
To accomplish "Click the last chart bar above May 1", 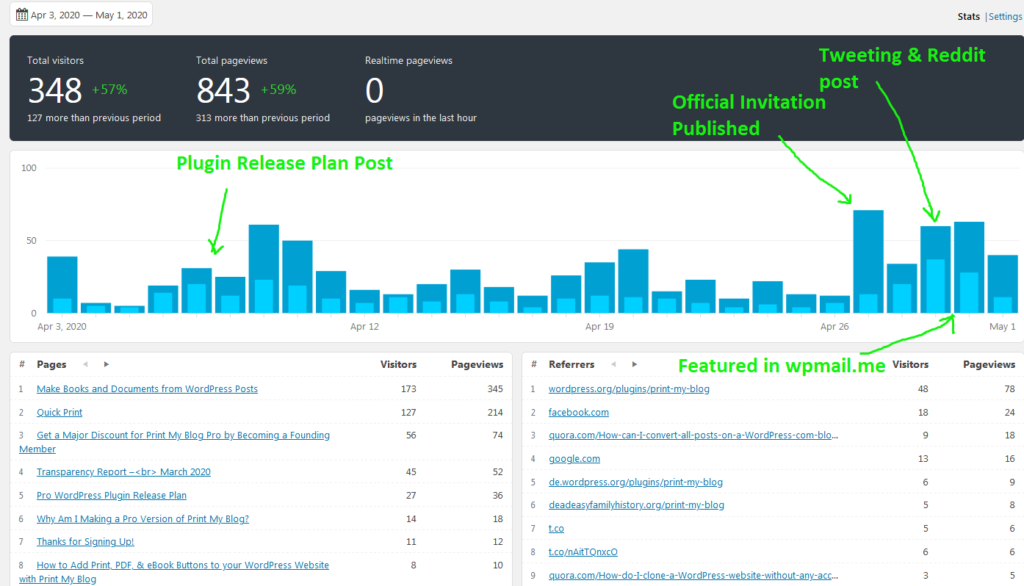I will click(x=1002, y=284).
